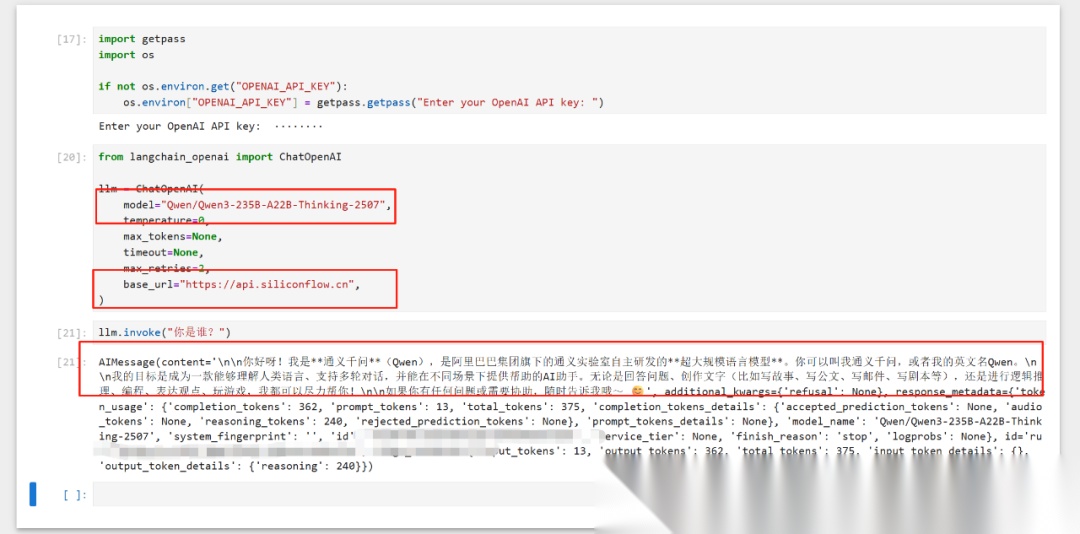The image size is (1080, 534).
Task: Click the 'timeout=None' line
Action: (x=161, y=252)
